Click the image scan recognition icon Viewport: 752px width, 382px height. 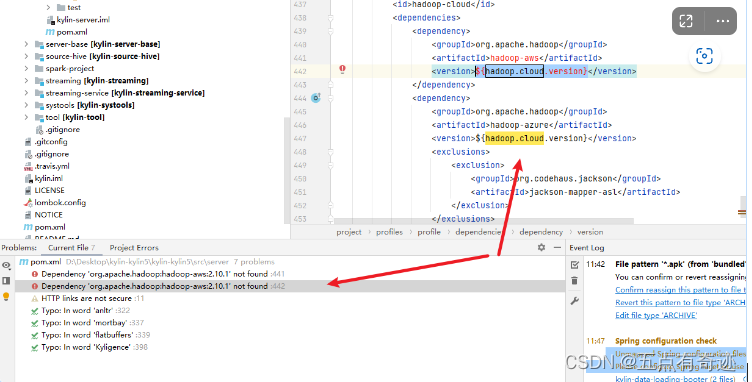(704, 56)
